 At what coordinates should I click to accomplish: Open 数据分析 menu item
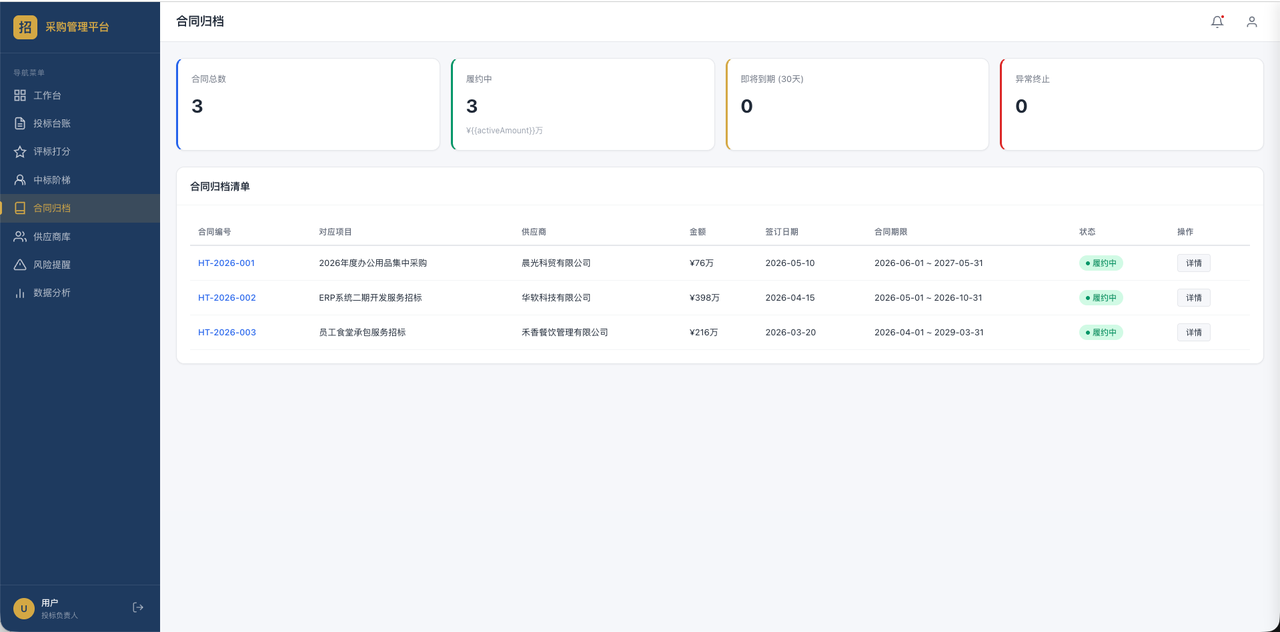(x=80, y=293)
